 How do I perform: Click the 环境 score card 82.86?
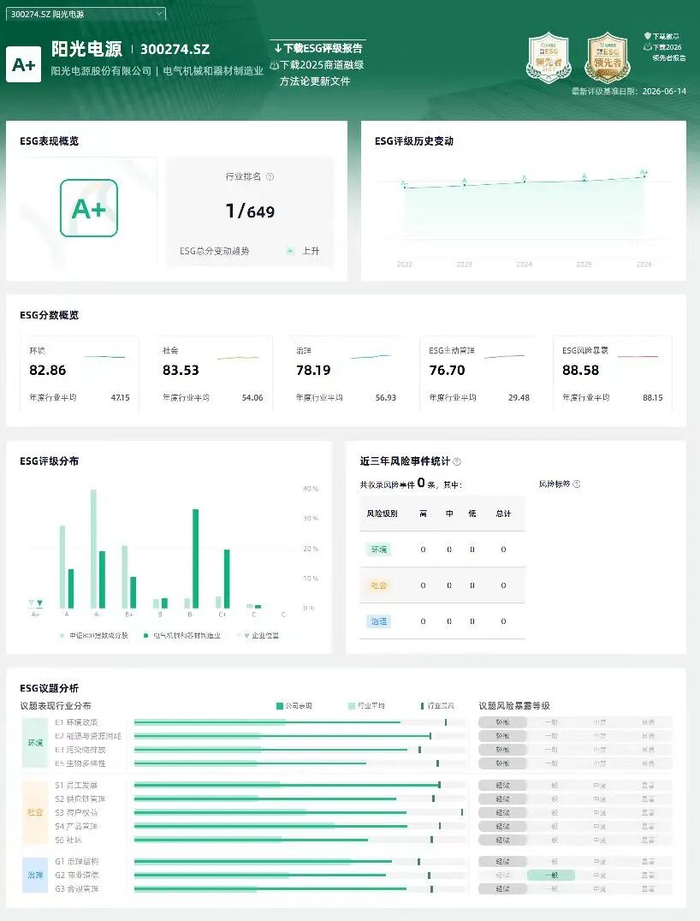tap(80, 374)
